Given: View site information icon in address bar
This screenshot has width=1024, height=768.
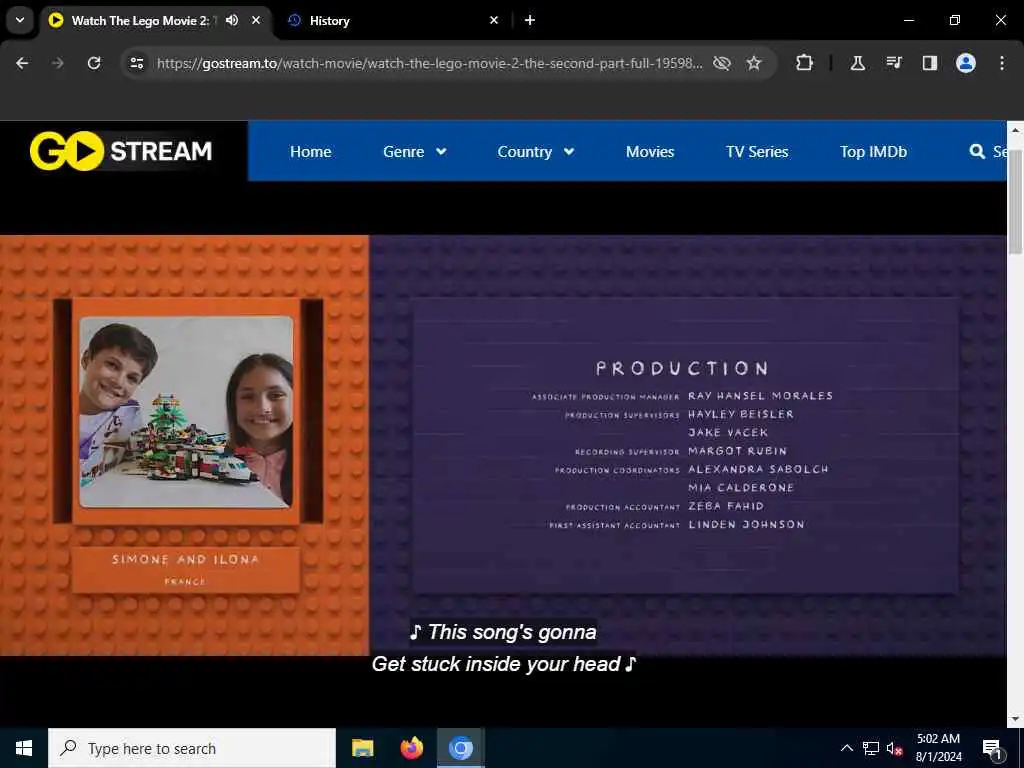Looking at the screenshot, I should (136, 63).
